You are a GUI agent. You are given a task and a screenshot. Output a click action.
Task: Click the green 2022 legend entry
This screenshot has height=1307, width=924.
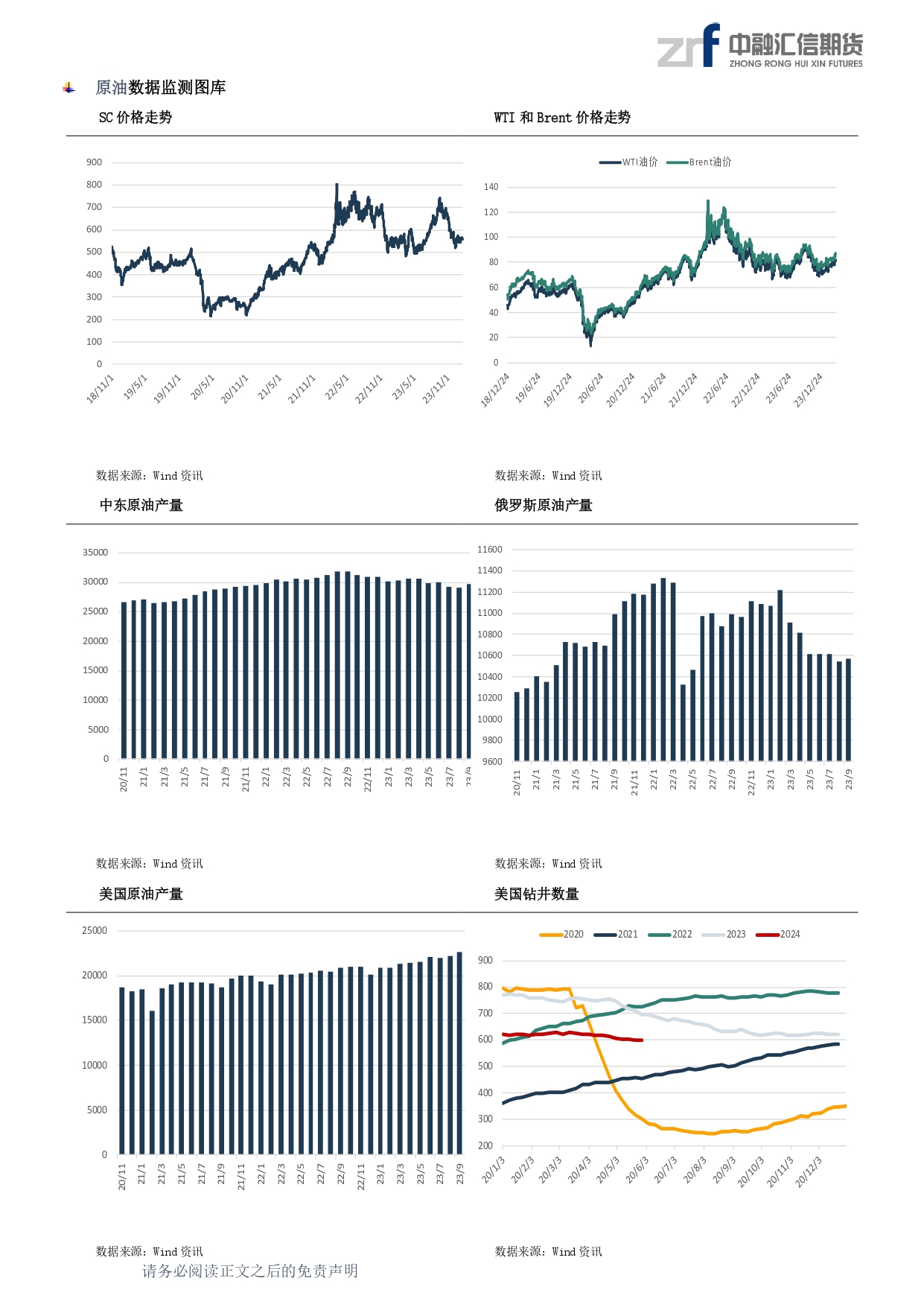pyautogui.click(x=670, y=935)
